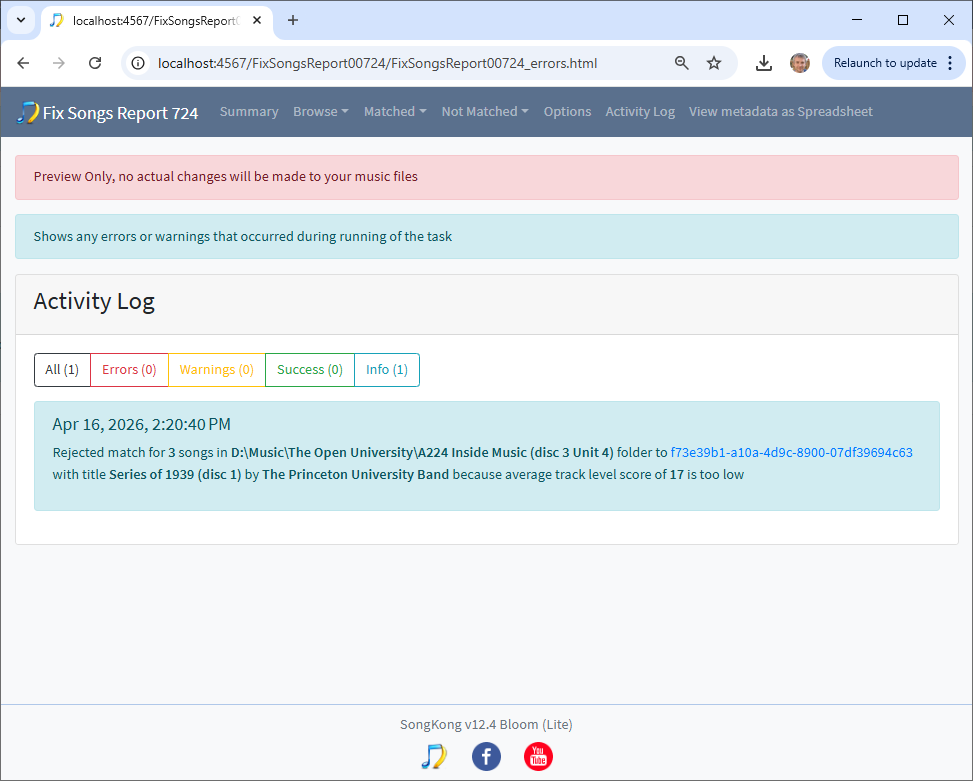Open the Facebook icon link in footer
Image resolution: width=973 pixels, height=781 pixels.
coord(486,756)
